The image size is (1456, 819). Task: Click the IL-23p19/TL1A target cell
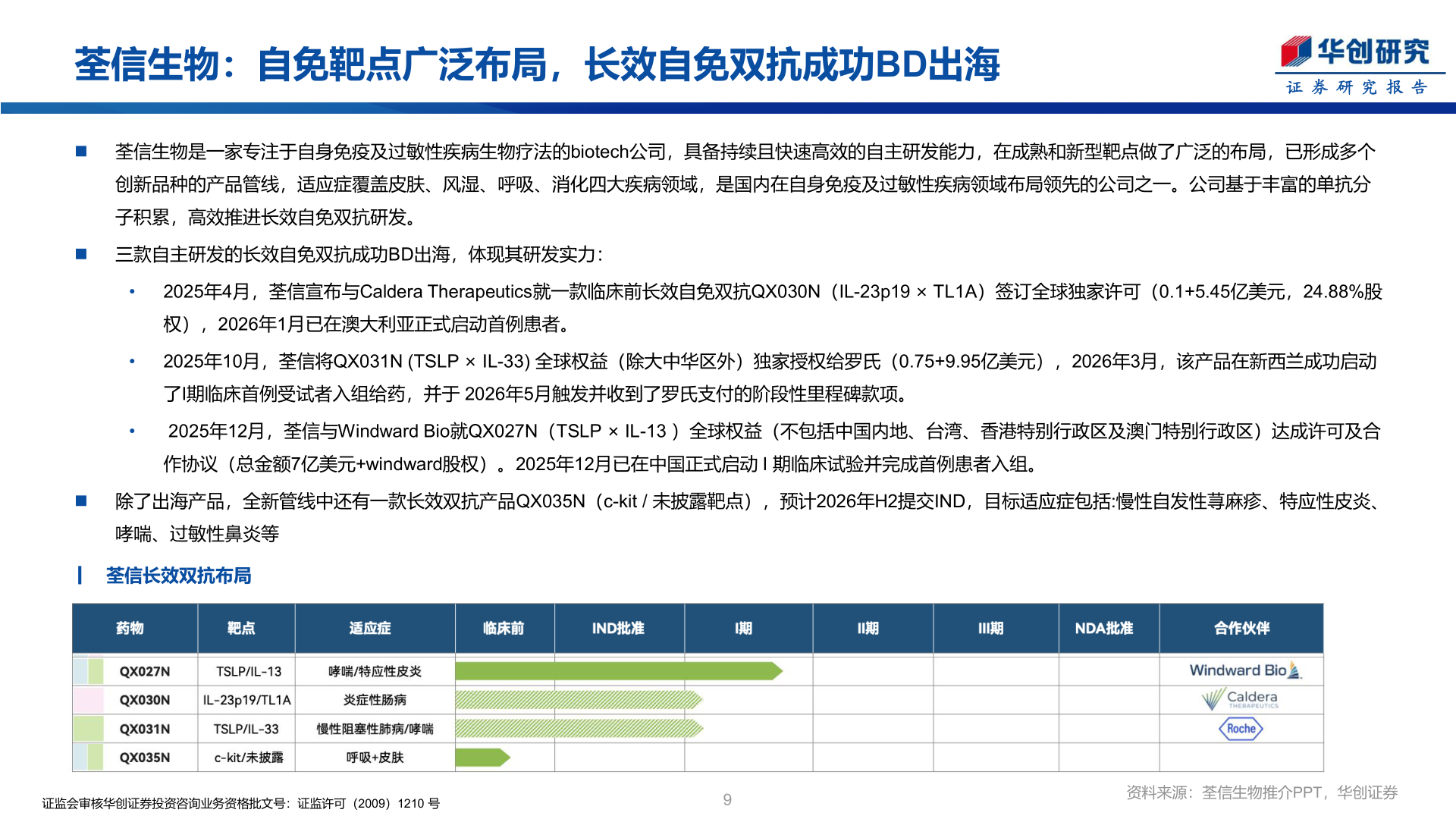(x=246, y=700)
